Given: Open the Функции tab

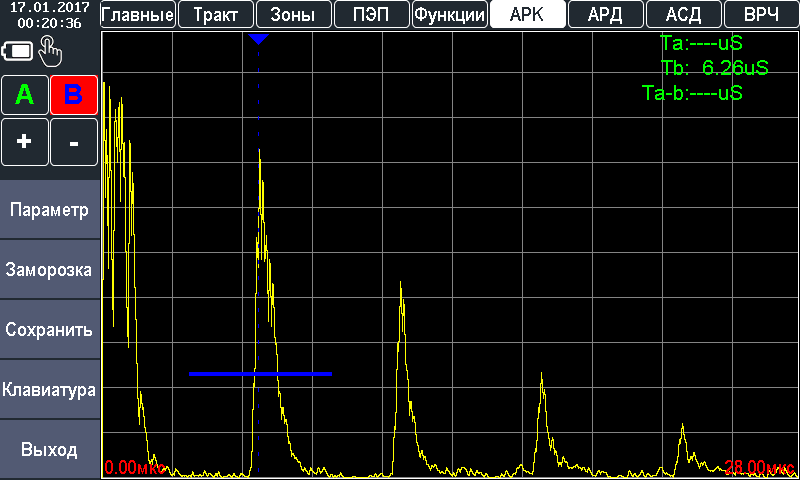Looking at the screenshot, I should coord(450,14).
